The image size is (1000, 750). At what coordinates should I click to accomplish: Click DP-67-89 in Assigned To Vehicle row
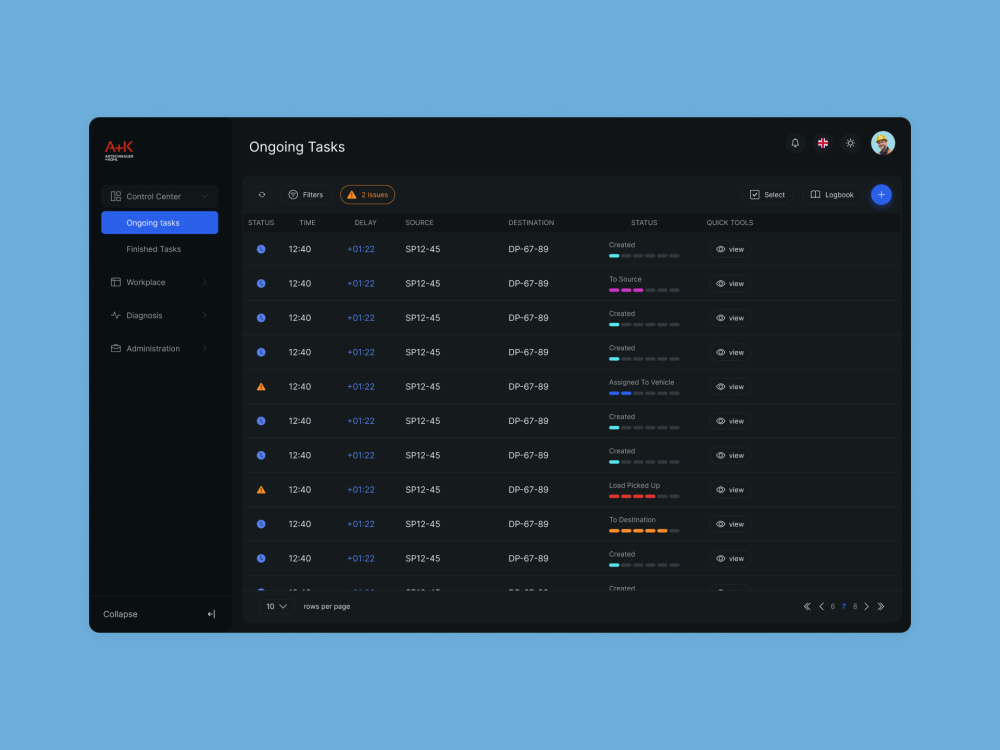(x=528, y=386)
